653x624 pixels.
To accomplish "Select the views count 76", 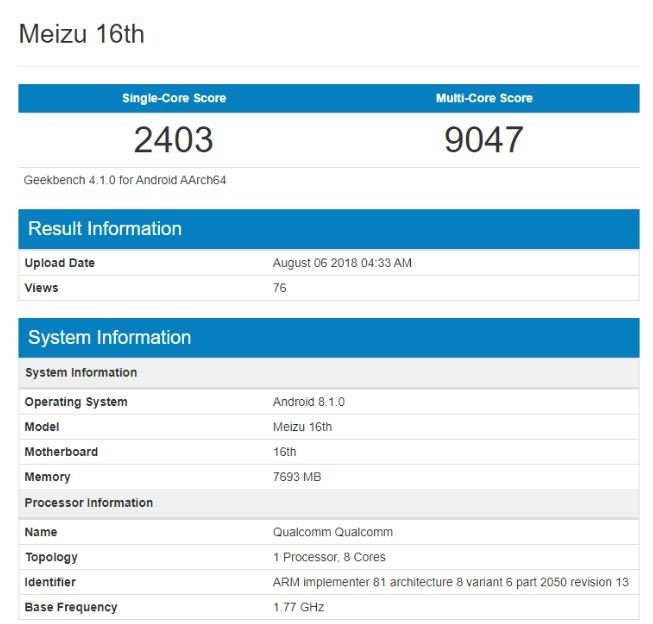I will pyautogui.click(x=279, y=288).
